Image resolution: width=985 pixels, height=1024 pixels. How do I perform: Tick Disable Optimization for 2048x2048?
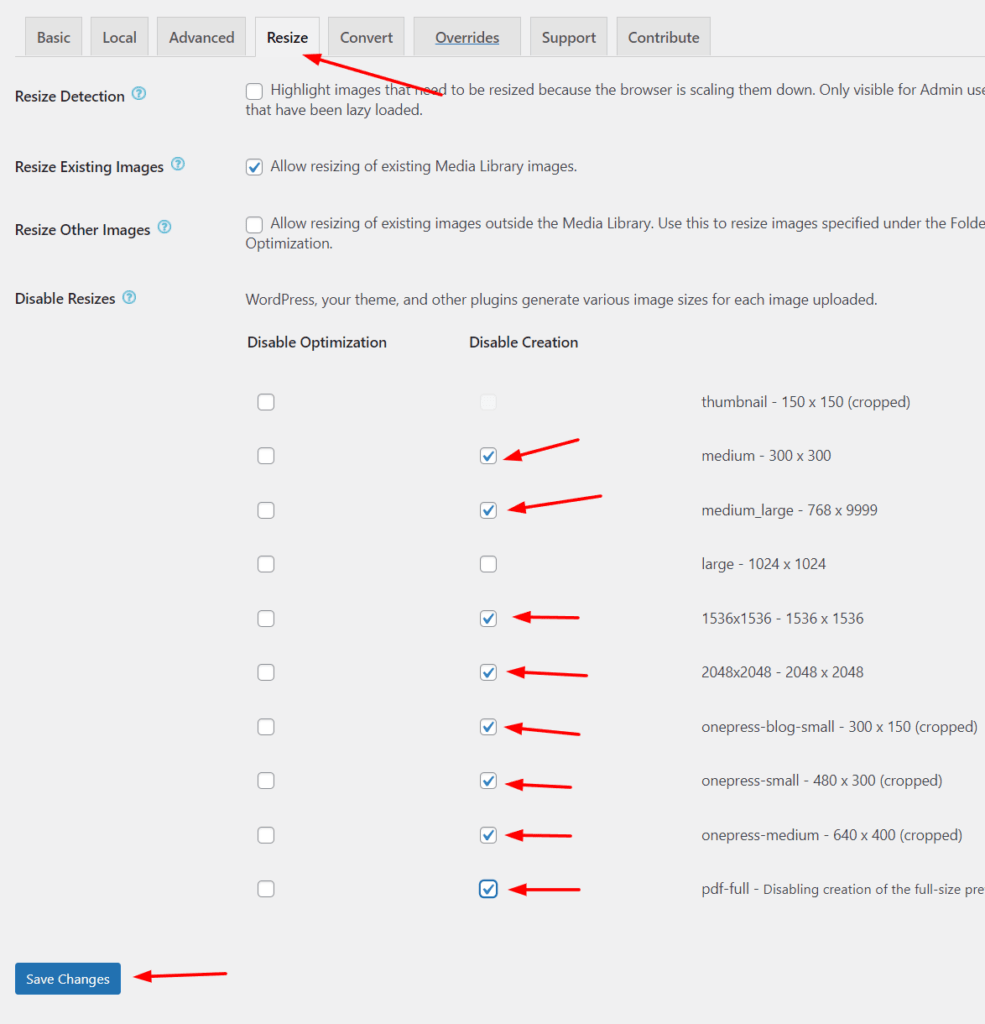pos(266,673)
